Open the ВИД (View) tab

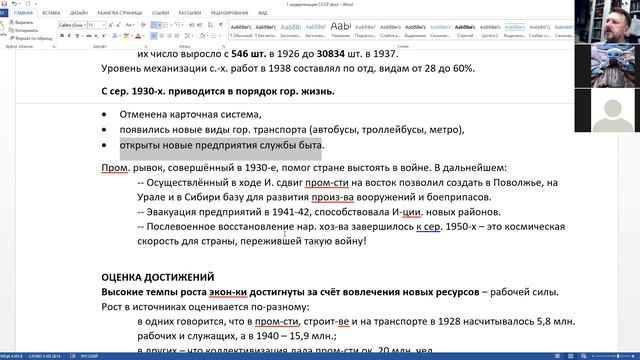coord(262,13)
